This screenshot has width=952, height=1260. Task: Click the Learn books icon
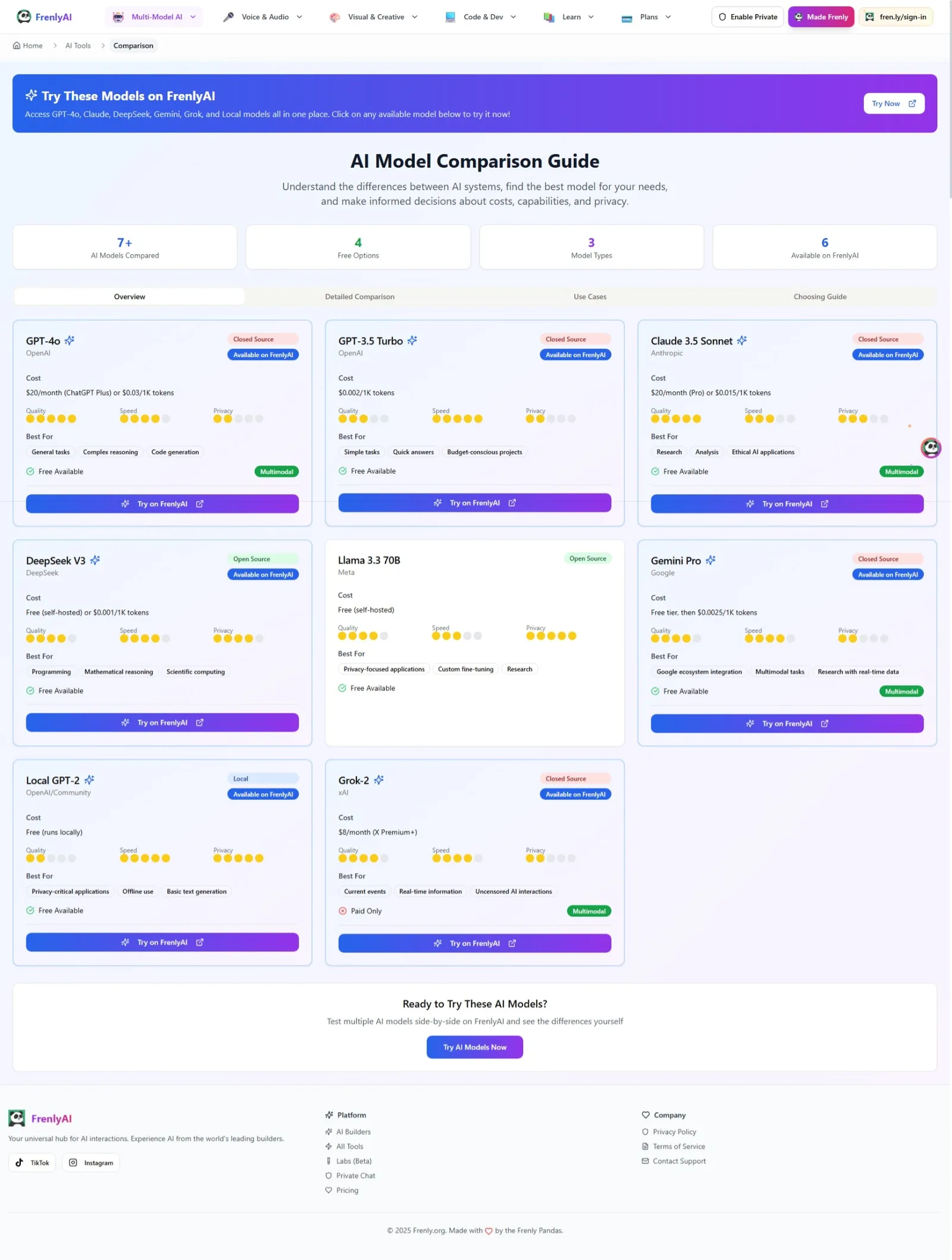pyautogui.click(x=549, y=17)
